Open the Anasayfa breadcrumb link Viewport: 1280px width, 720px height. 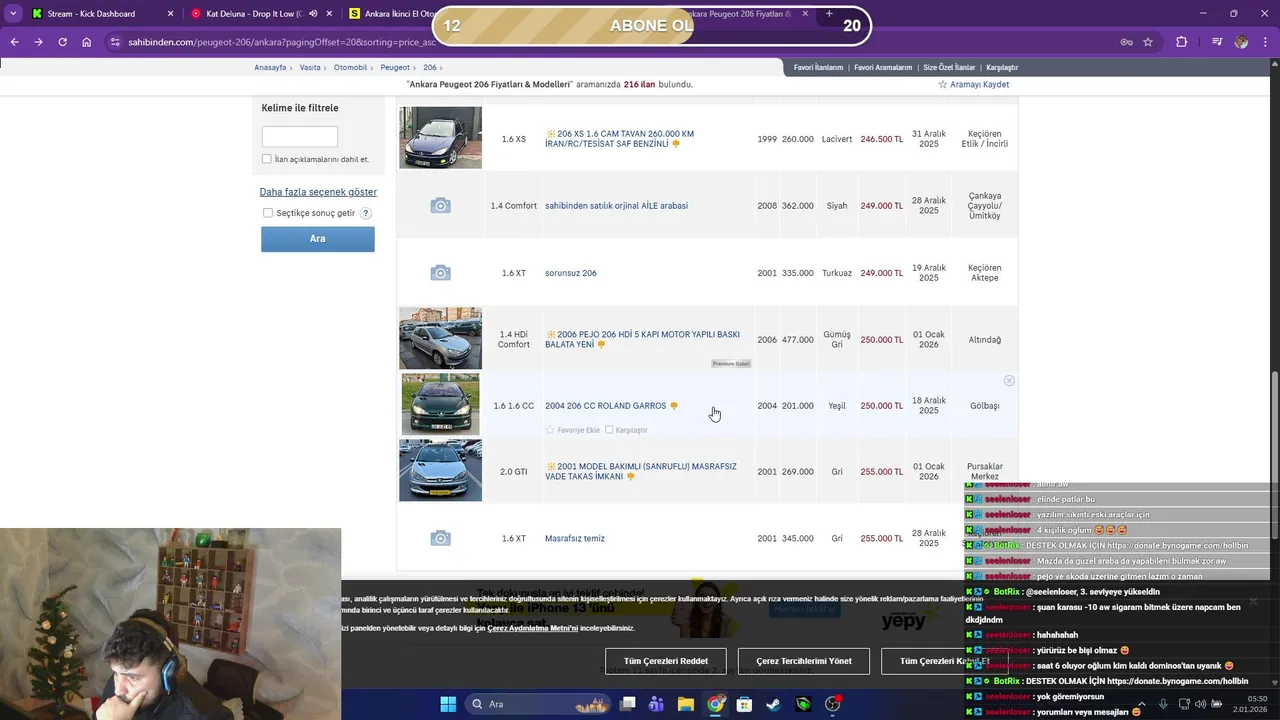point(270,67)
